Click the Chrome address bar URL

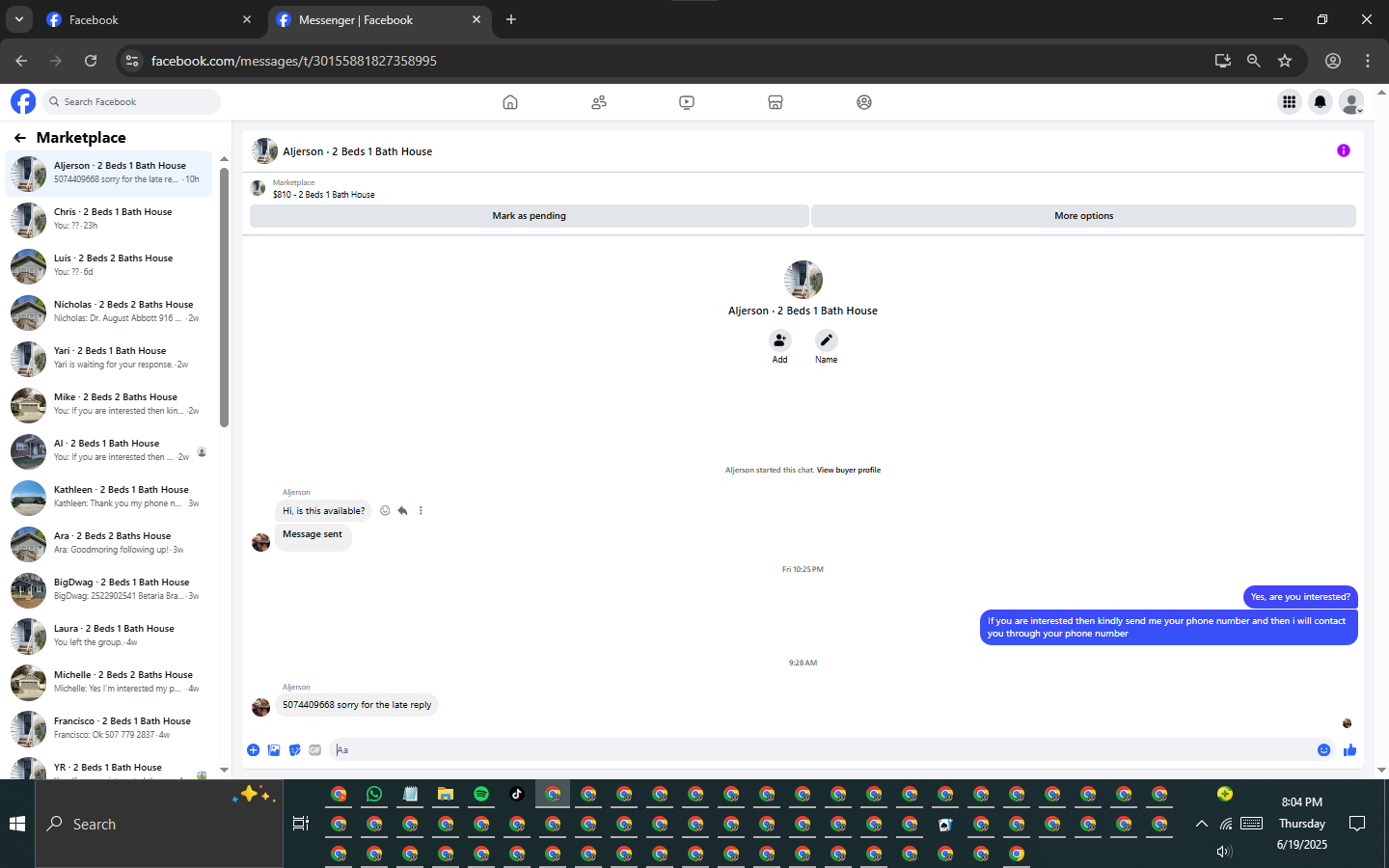pyautogui.click(x=294, y=61)
